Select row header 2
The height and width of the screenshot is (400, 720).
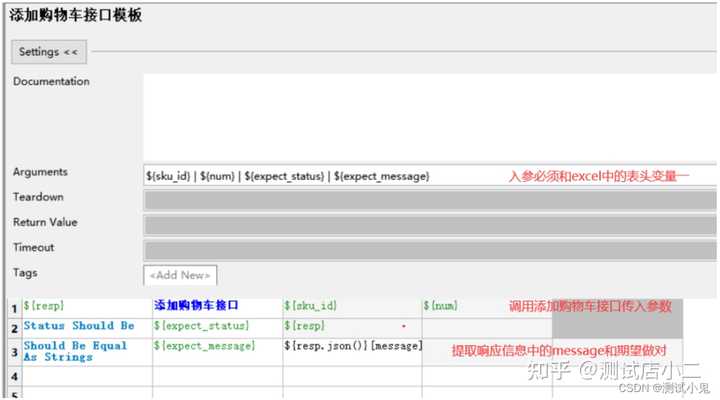coord(15,328)
